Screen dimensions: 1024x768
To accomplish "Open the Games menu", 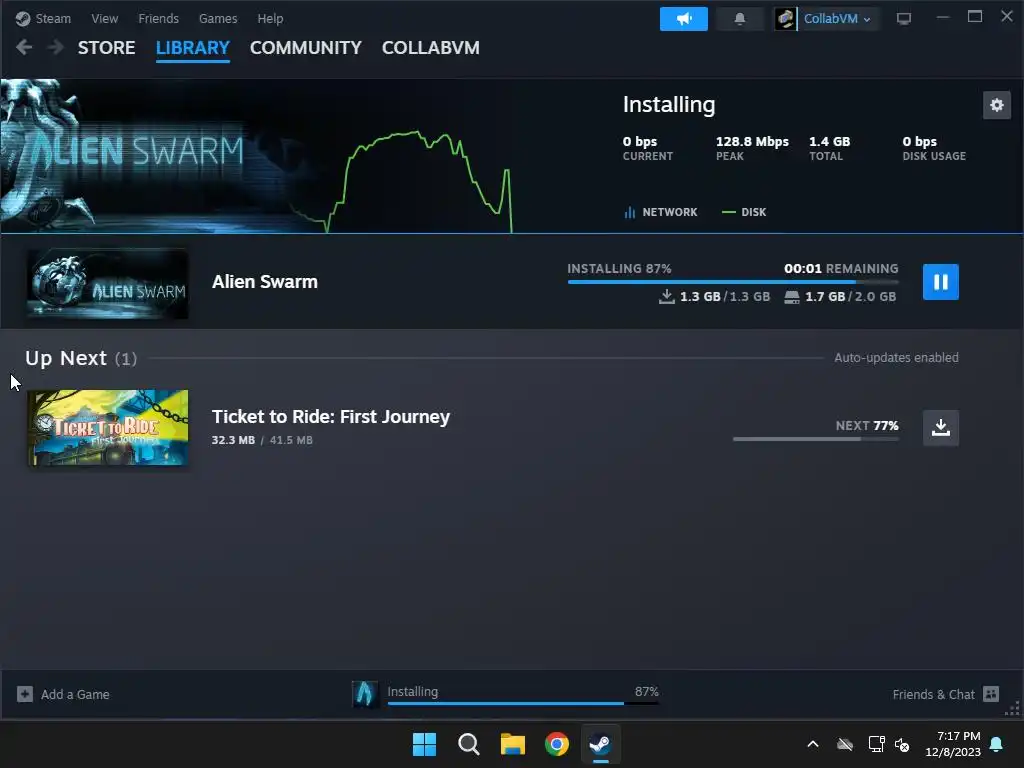I will pyautogui.click(x=217, y=18).
